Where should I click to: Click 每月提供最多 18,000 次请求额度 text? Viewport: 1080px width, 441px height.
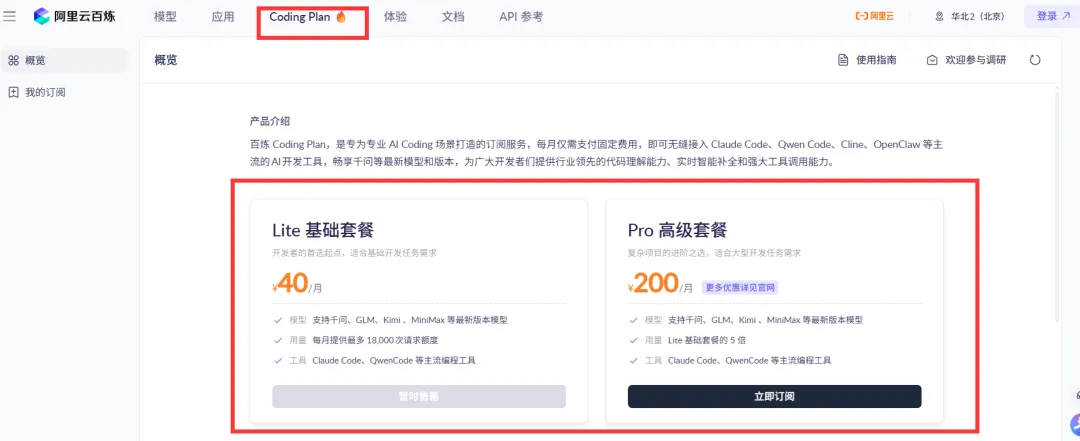tap(375, 340)
